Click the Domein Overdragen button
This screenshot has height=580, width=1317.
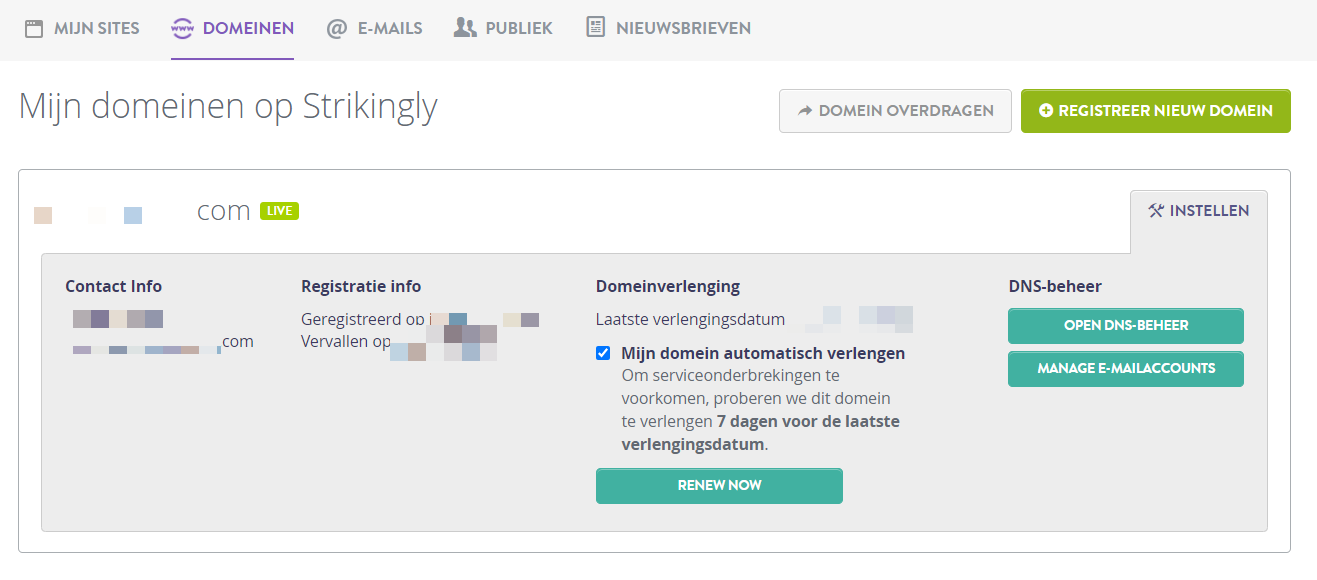(x=895, y=111)
